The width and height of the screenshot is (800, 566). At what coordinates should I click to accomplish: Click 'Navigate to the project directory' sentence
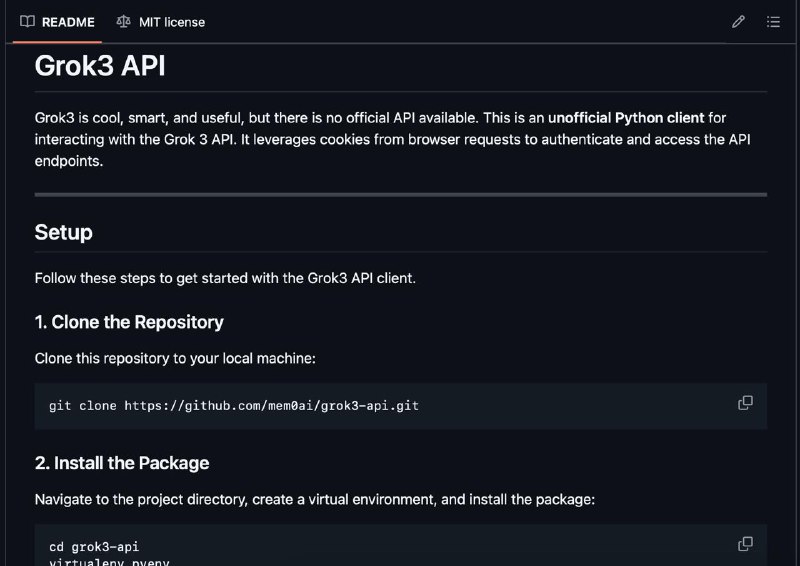(x=315, y=499)
